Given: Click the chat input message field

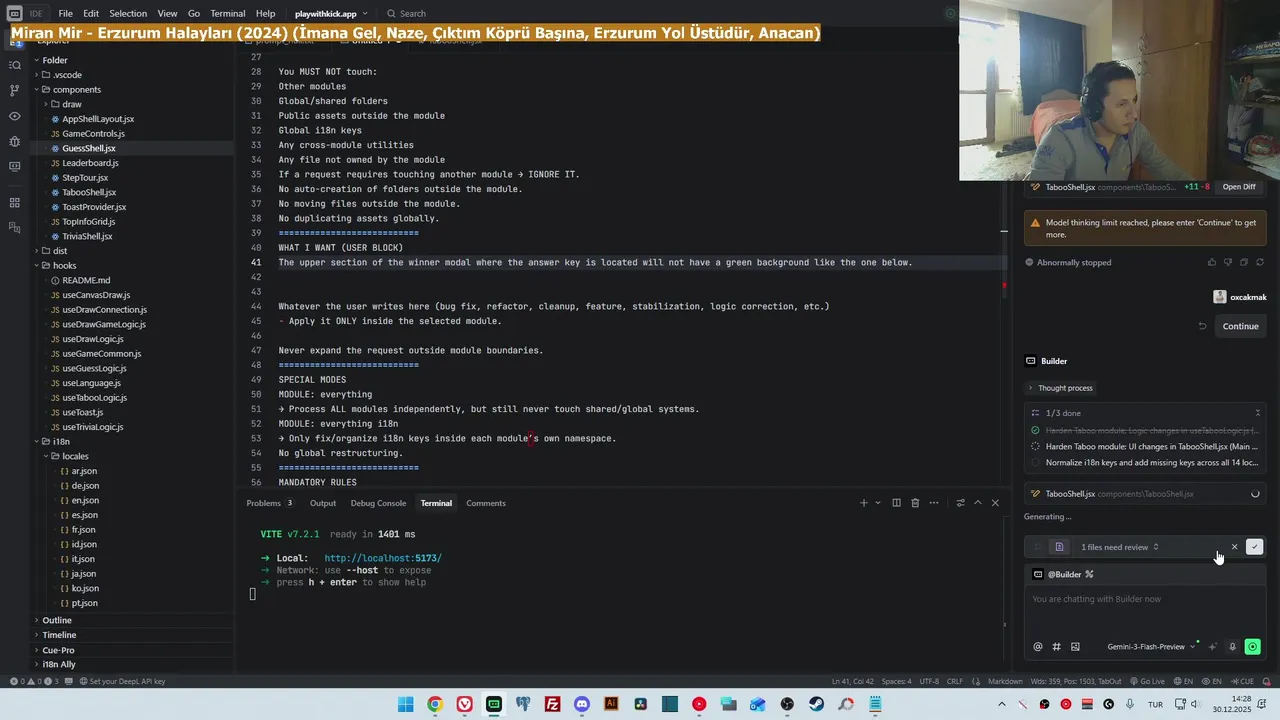Looking at the screenshot, I should 1145,599.
